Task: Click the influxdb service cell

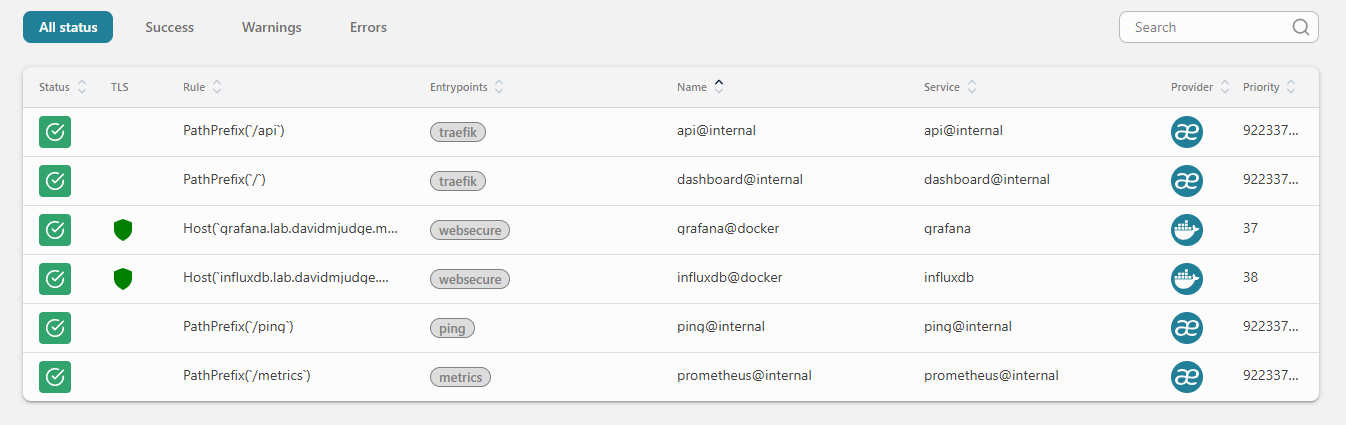Action: (x=949, y=277)
